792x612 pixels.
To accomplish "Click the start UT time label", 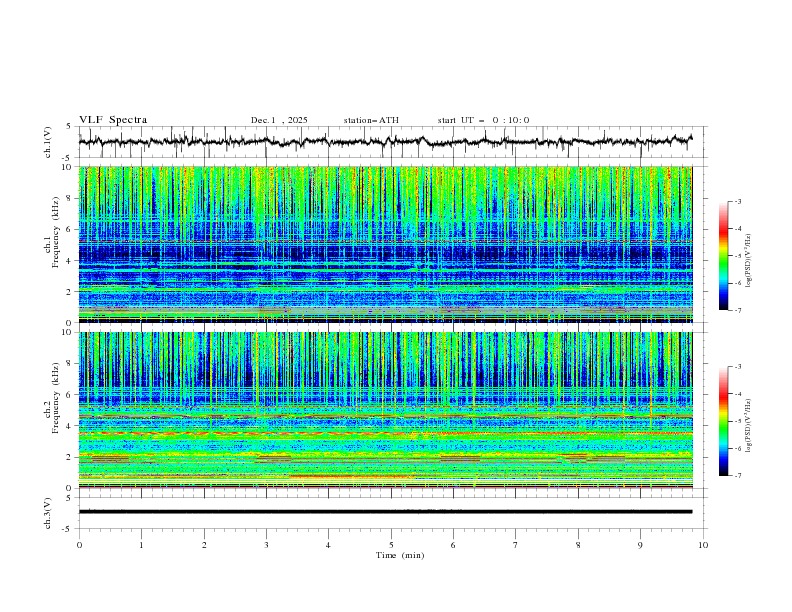I will pos(483,120).
